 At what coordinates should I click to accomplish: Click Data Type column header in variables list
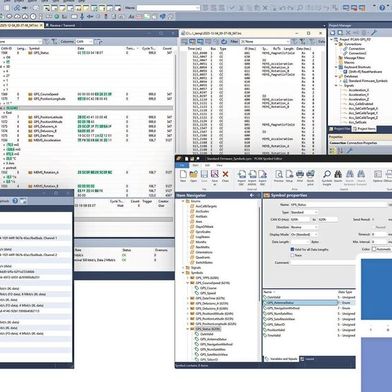point(345,292)
